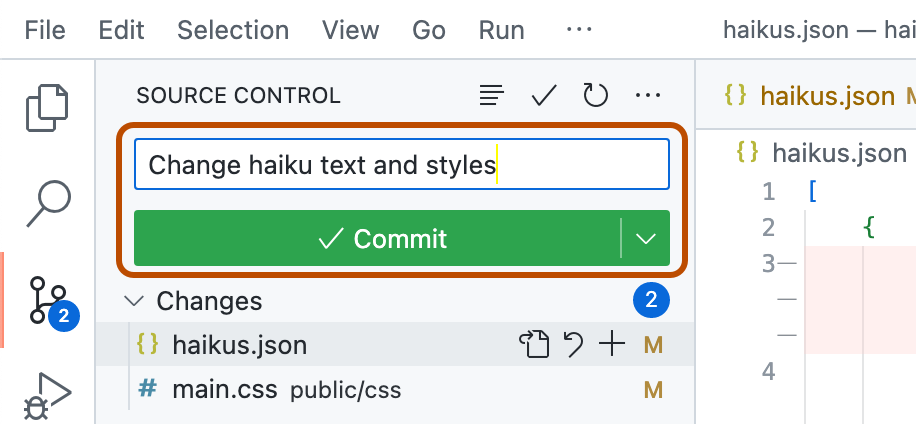The width and height of the screenshot is (916, 424).
Task: Open Source Control more actions ellipsis
Action: point(648,96)
